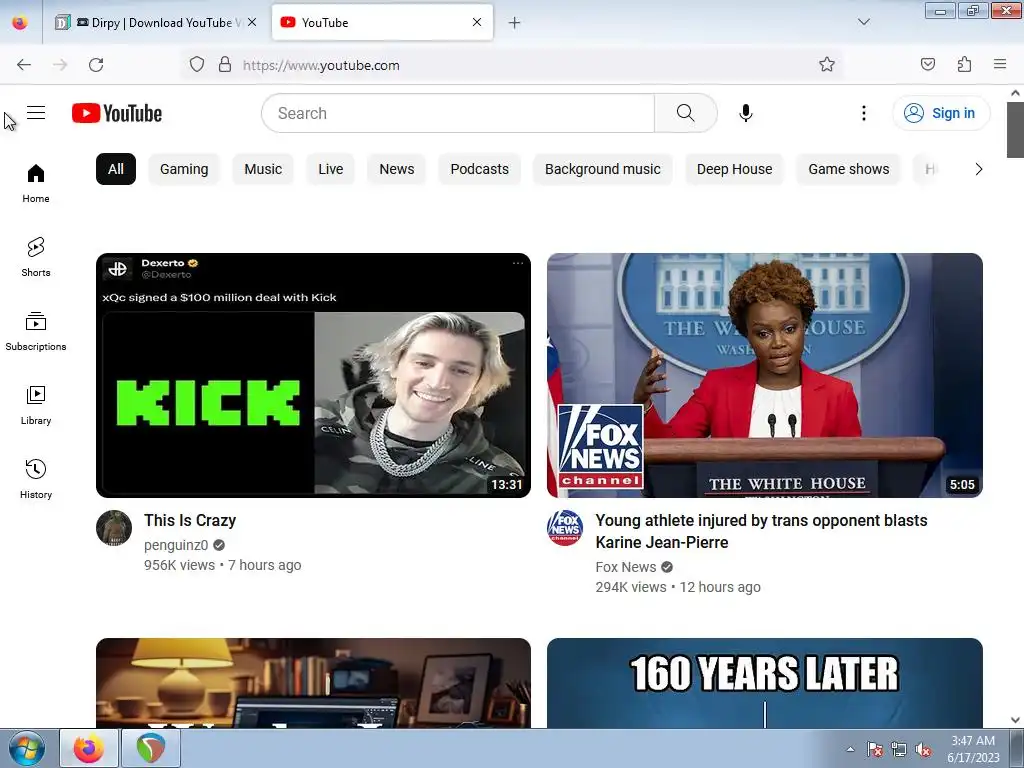Reload the page with refresh icon
The height and width of the screenshot is (768, 1024).
point(96,65)
